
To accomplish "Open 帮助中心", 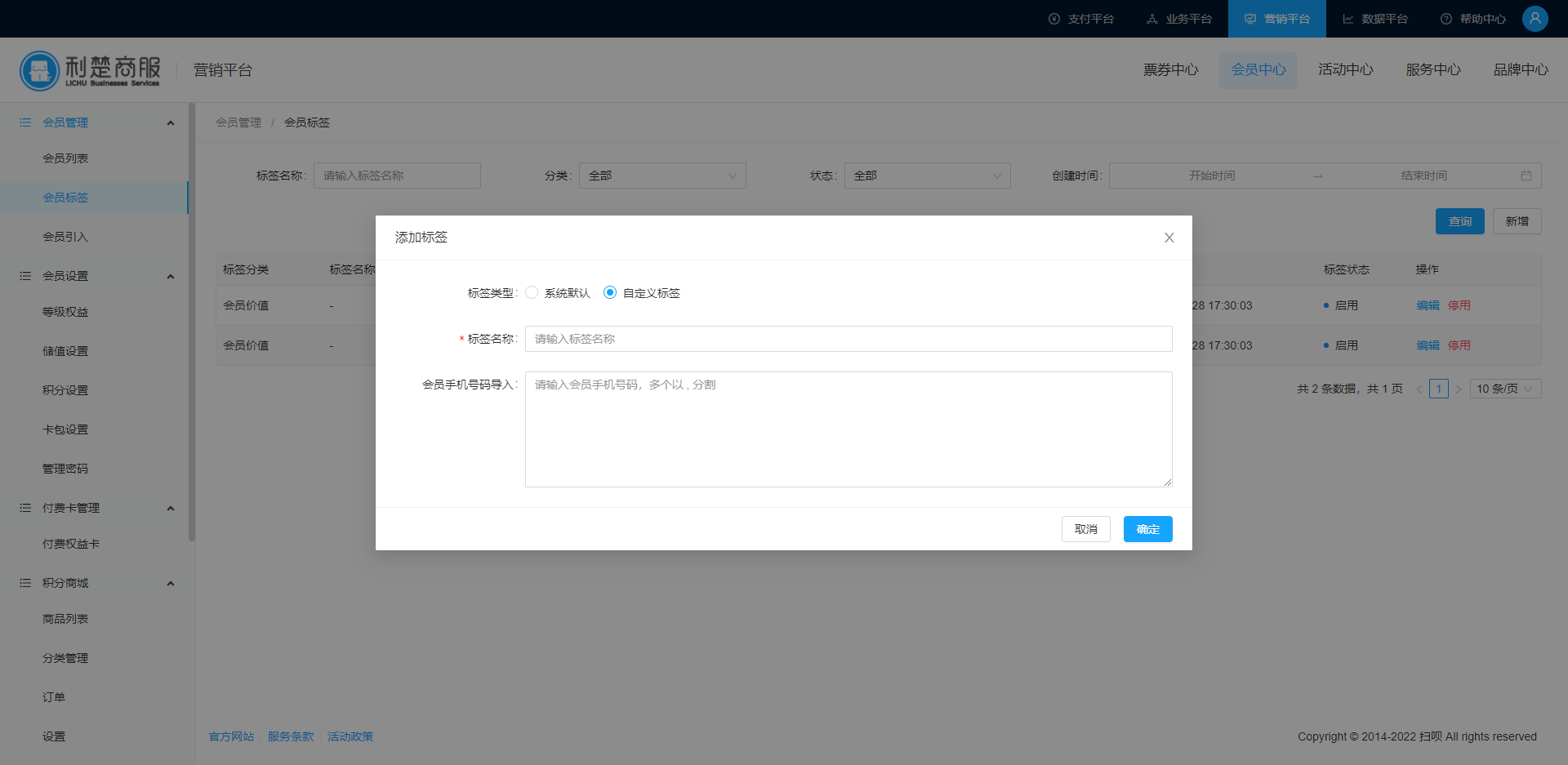I will [1473, 19].
